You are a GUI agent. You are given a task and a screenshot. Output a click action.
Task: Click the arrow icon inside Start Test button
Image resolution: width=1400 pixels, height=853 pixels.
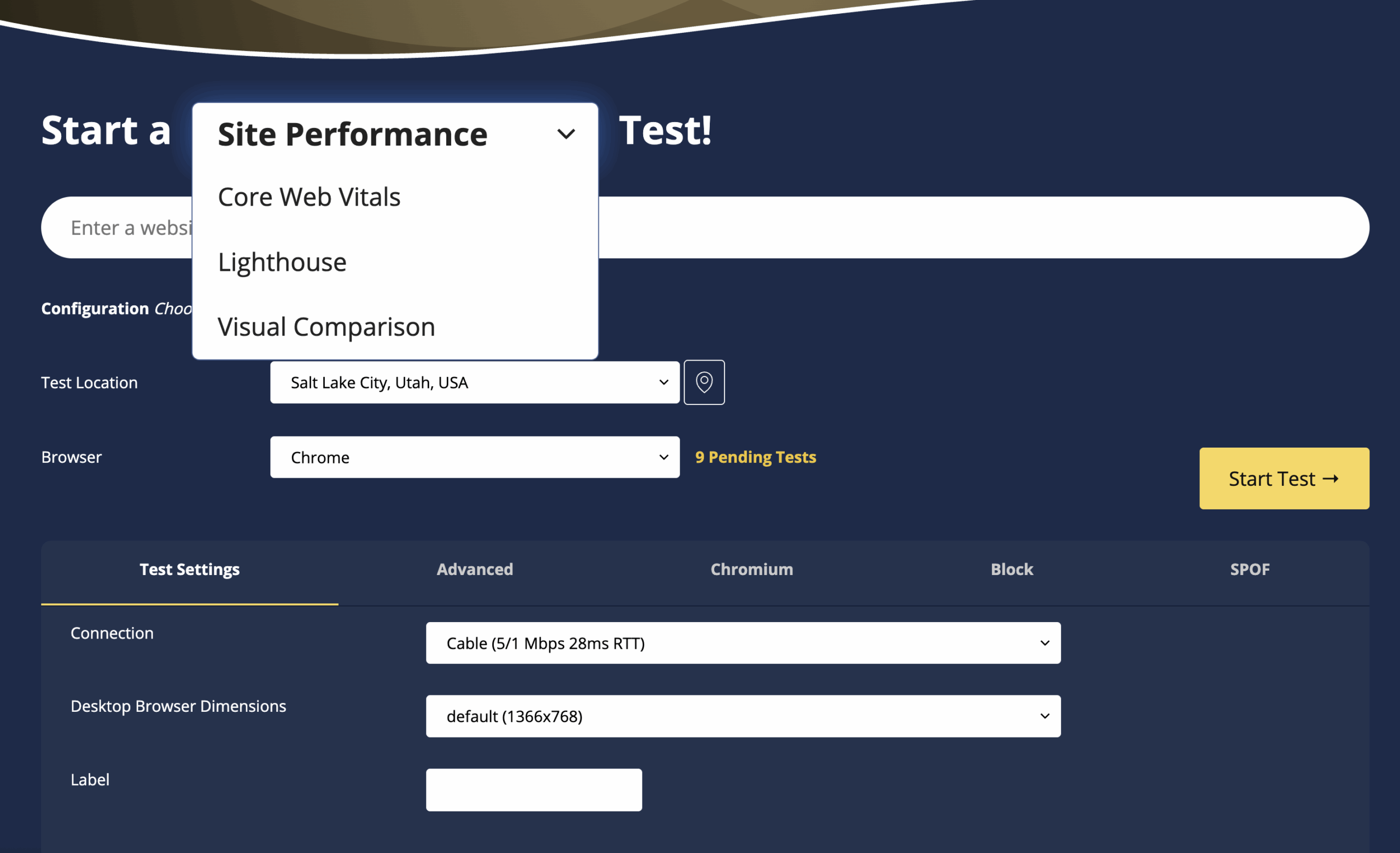click(x=1331, y=479)
